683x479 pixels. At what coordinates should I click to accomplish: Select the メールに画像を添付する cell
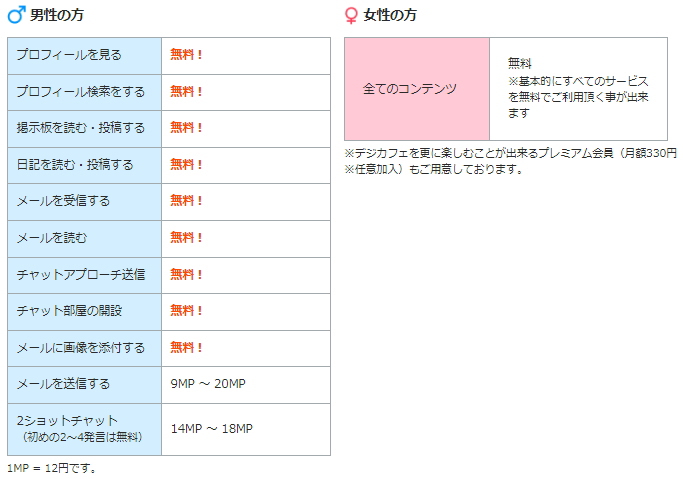85,348
